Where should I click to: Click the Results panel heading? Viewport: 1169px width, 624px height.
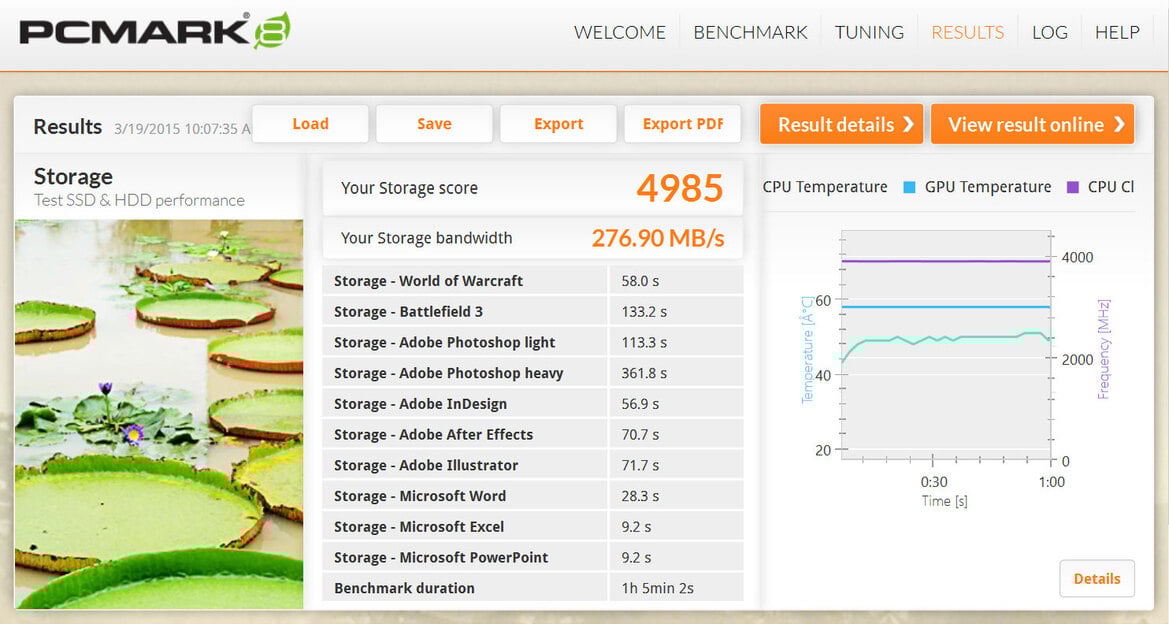click(x=68, y=127)
